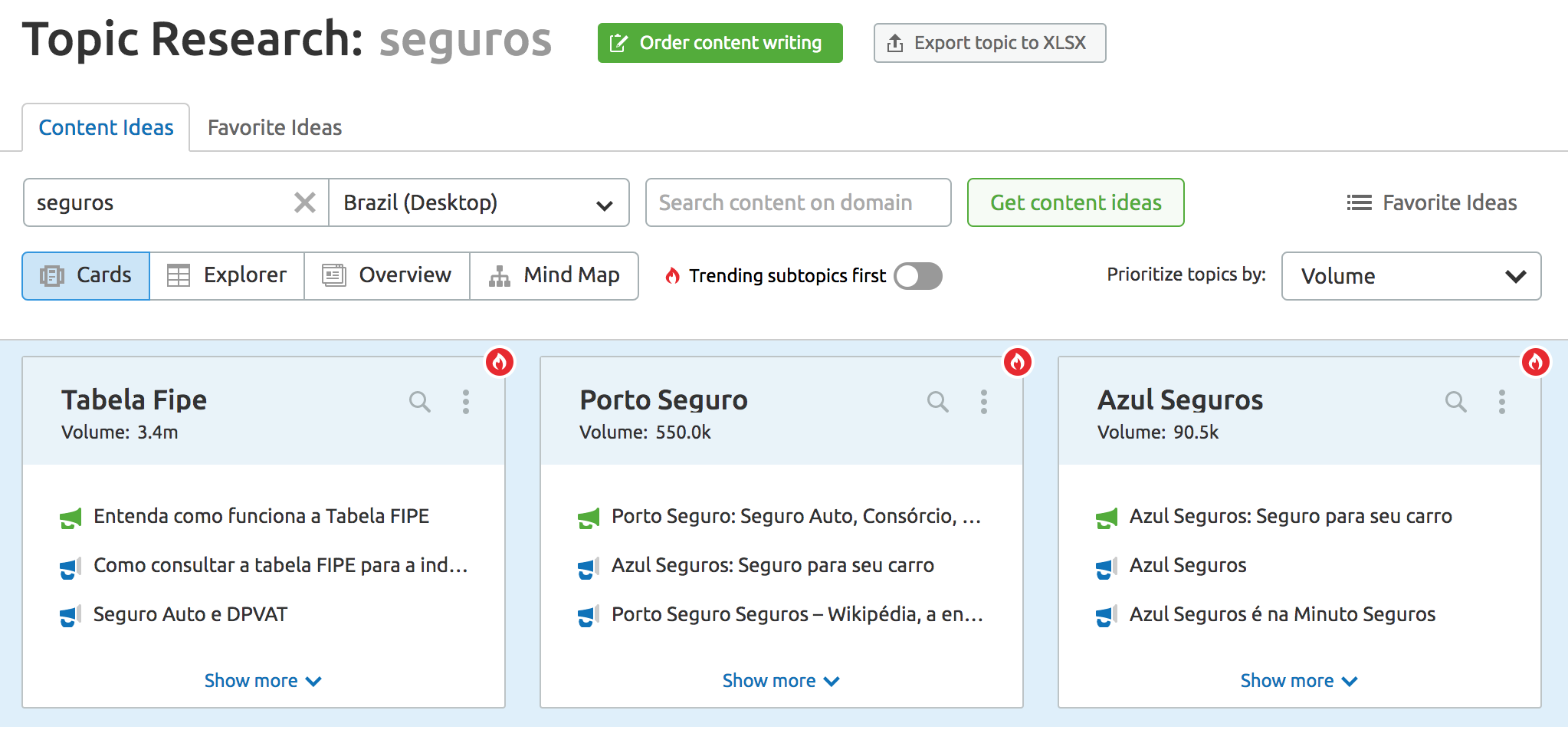Click the Porto Seguro card title
Viewport: 1568px width, 730px height.
[664, 400]
